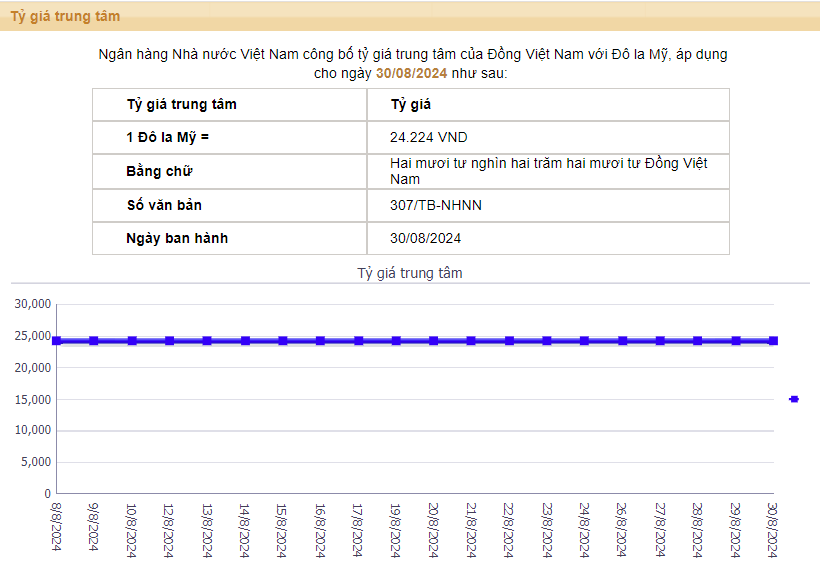The height and width of the screenshot is (578, 820).
Task: Click the chart title 'Tỷ giá trung tâm'
Action: click(410, 273)
